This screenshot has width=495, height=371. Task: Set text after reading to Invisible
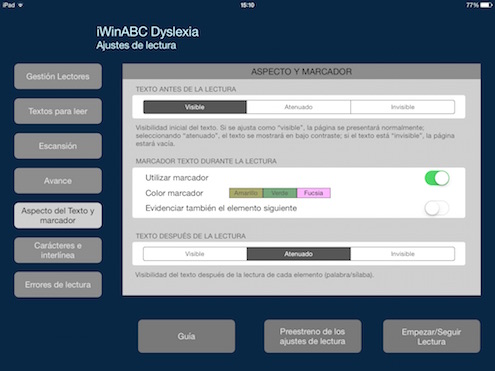[x=403, y=254]
